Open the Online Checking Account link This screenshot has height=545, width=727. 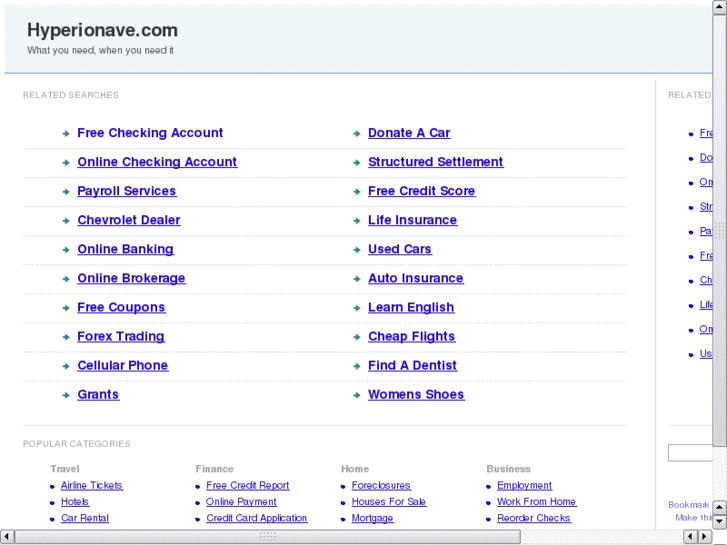157,162
